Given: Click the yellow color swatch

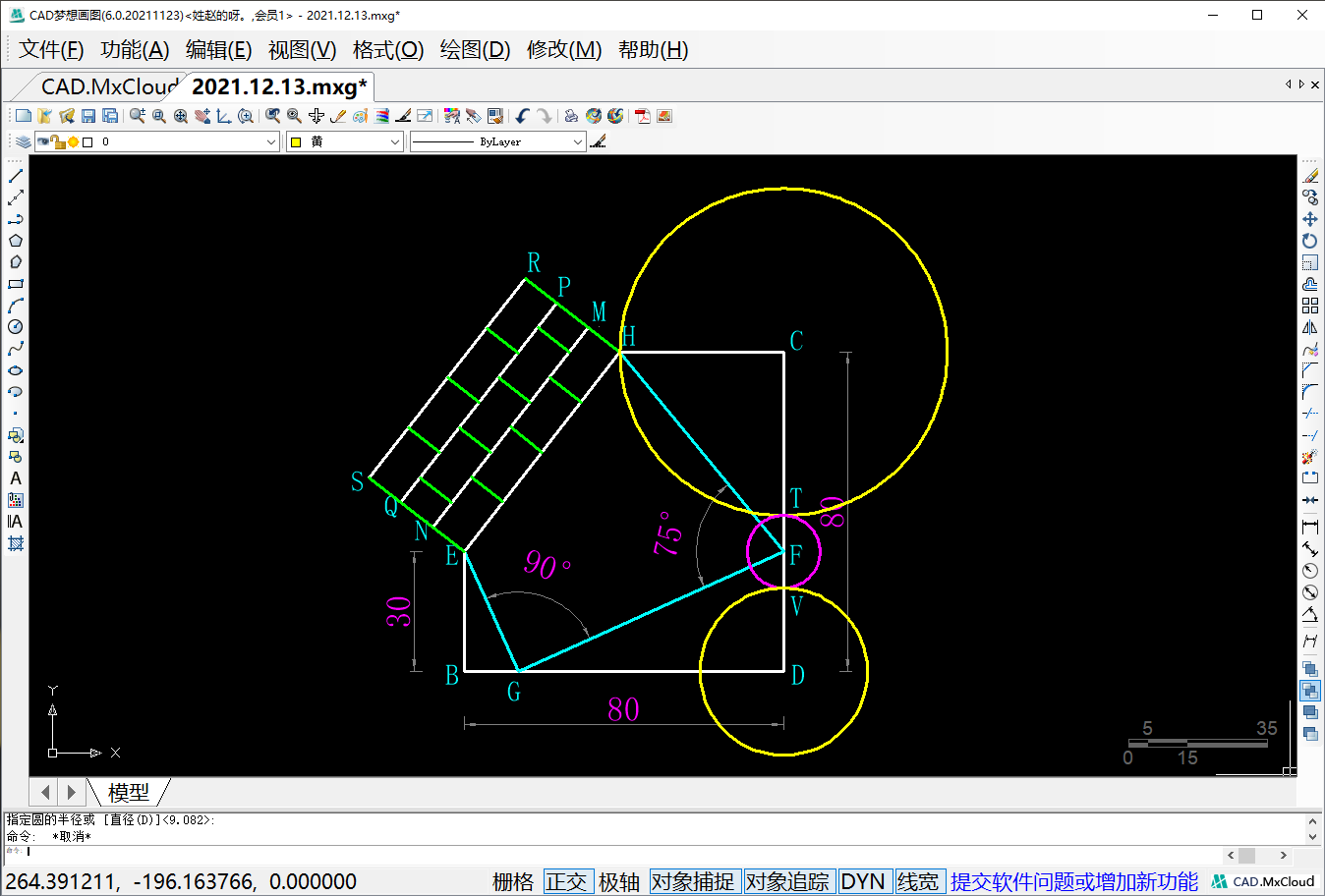Looking at the screenshot, I should pyautogui.click(x=296, y=141).
